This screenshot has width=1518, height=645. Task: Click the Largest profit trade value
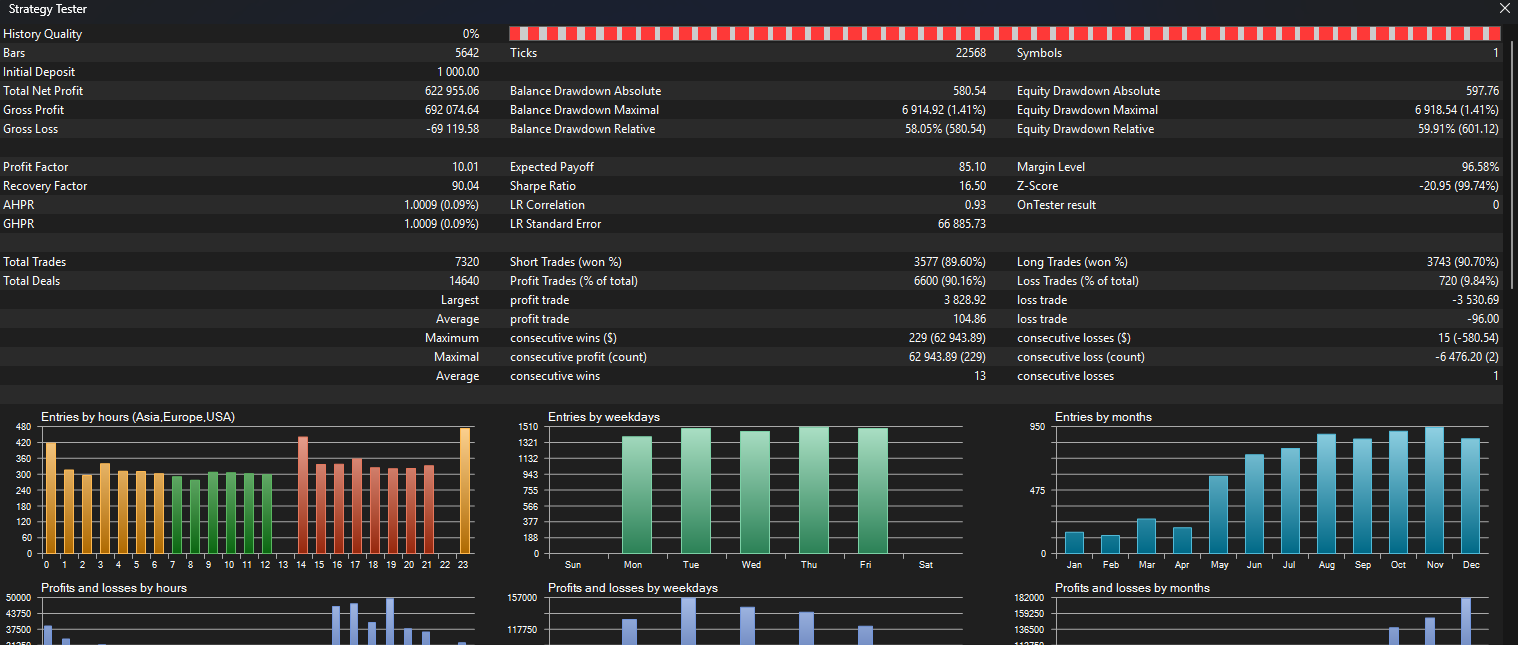pyautogui.click(x=965, y=299)
